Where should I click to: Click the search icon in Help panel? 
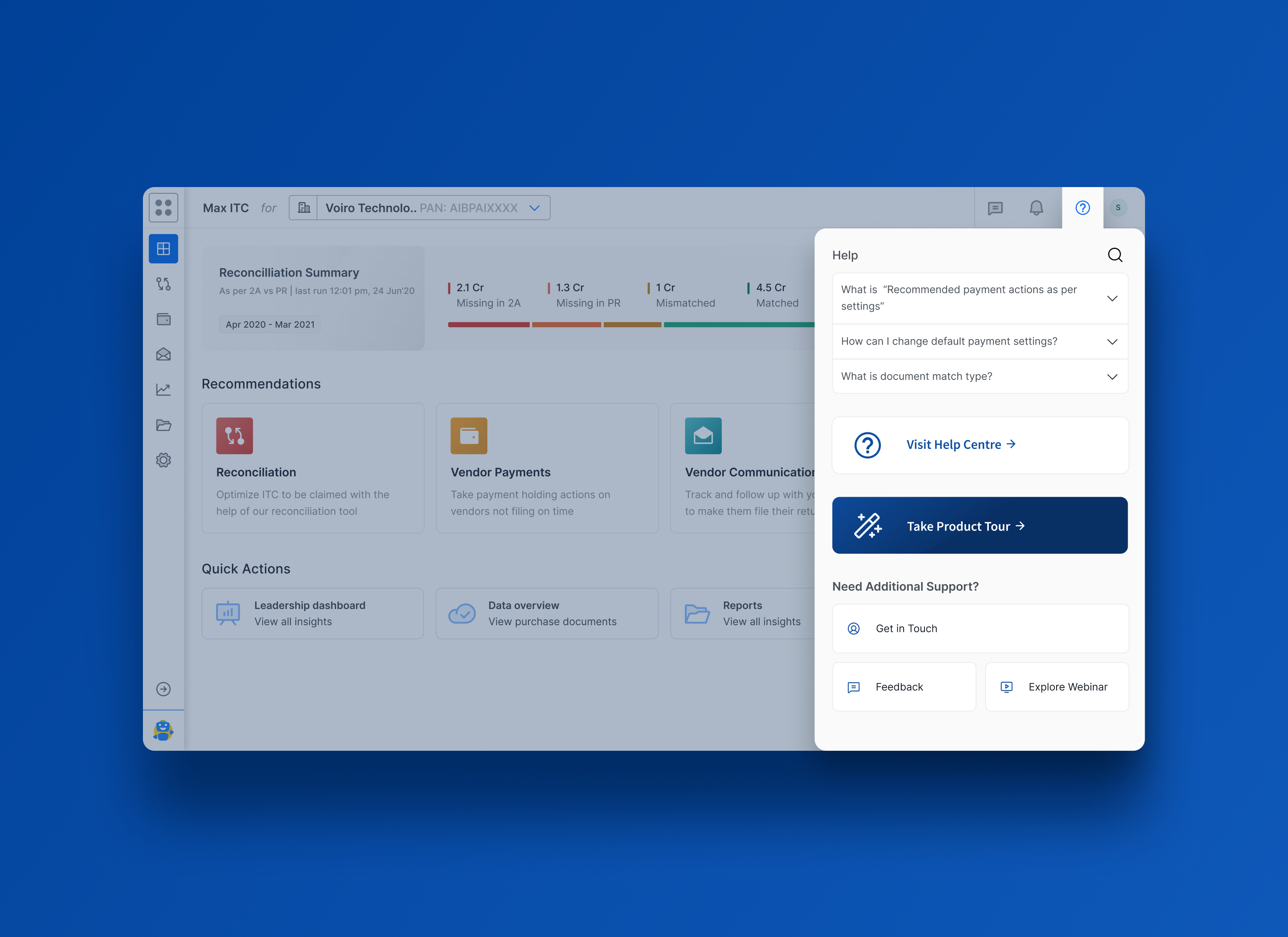click(x=1115, y=255)
